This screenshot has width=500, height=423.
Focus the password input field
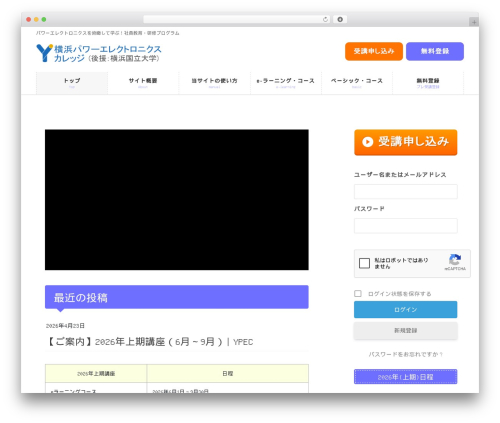click(406, 226)
